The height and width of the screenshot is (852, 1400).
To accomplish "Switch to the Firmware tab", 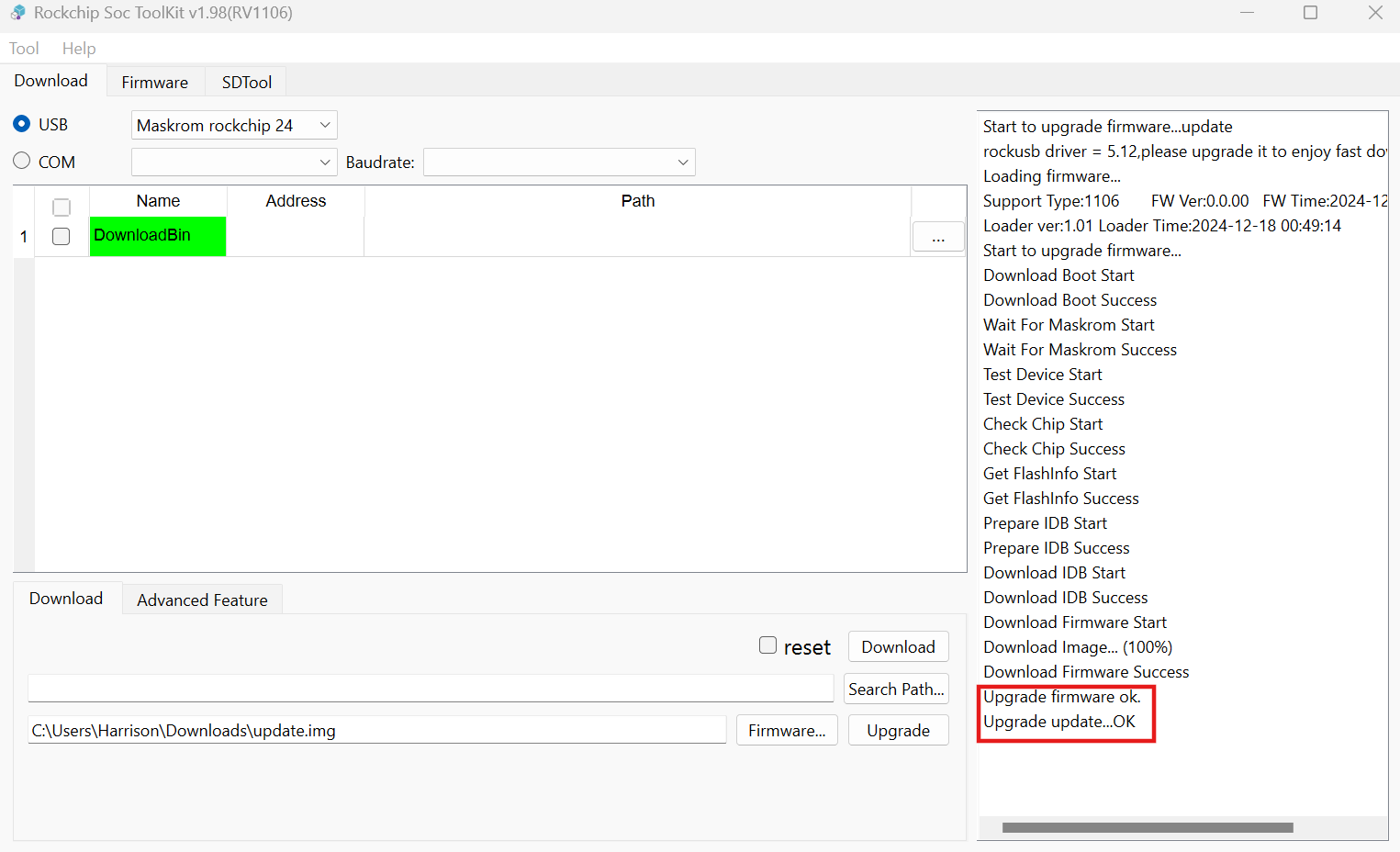I will click(154, 83).
